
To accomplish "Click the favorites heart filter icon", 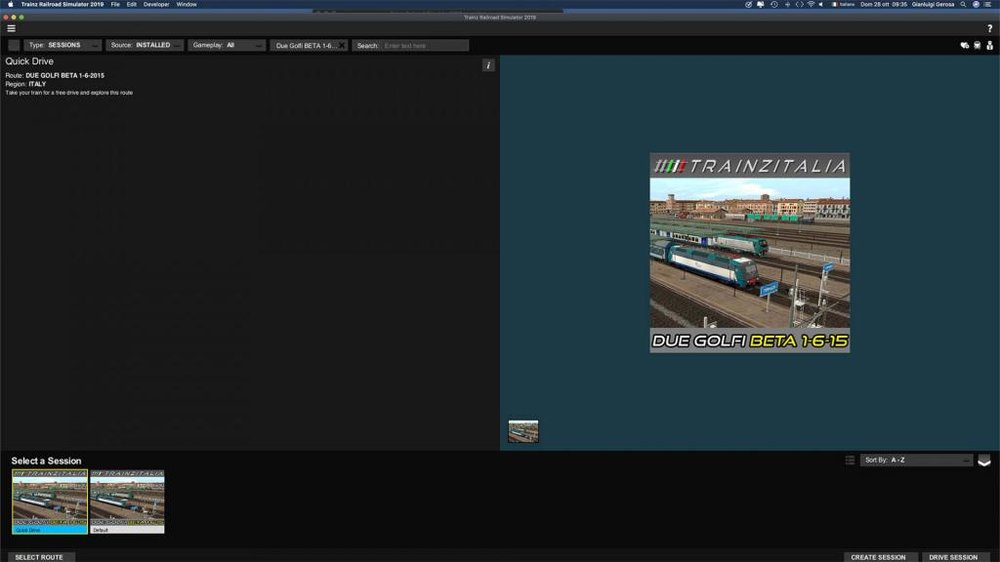I will pos(964,45).
